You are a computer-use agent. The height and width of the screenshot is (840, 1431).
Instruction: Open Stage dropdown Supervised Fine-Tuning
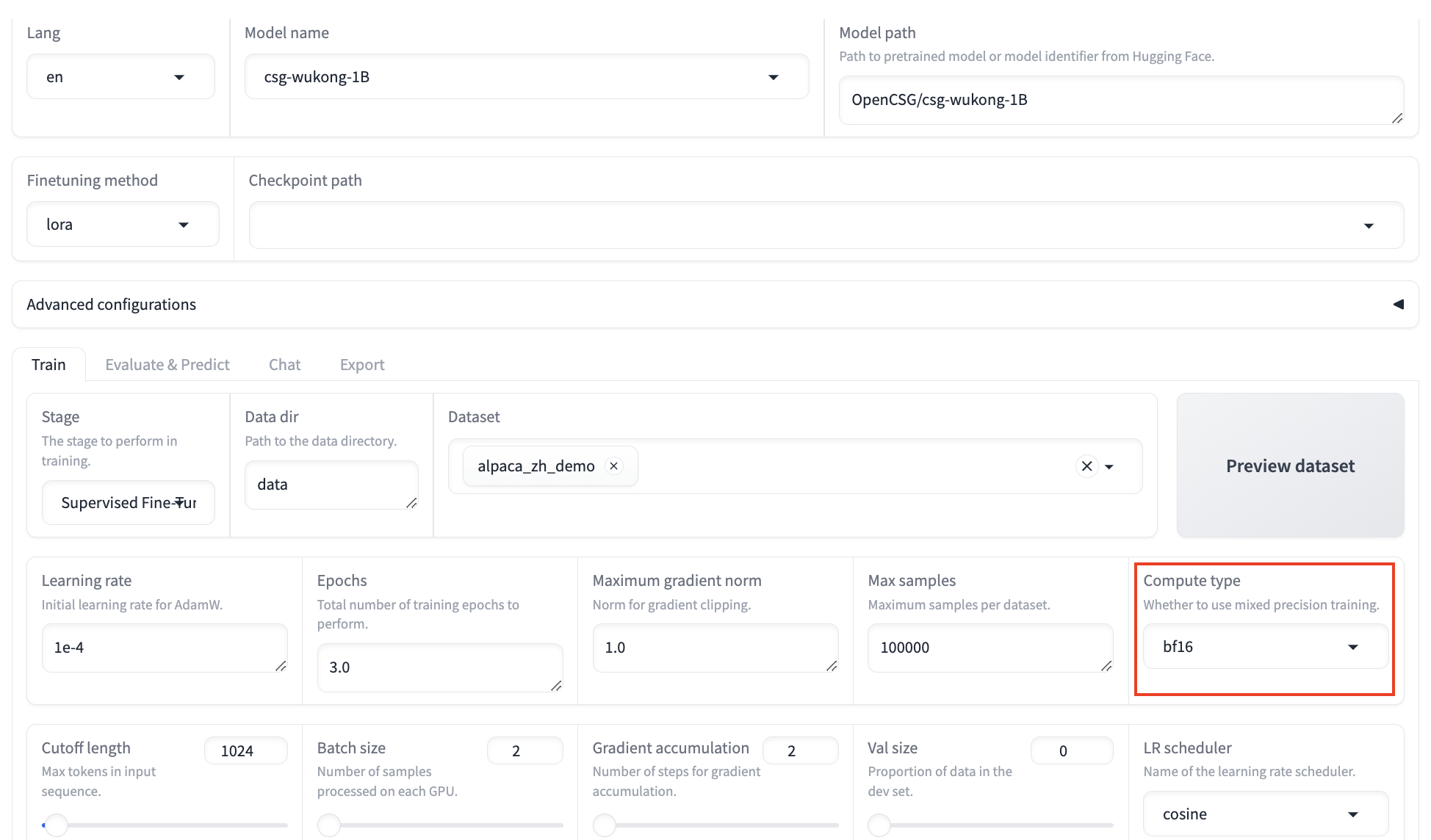(129, 503)
